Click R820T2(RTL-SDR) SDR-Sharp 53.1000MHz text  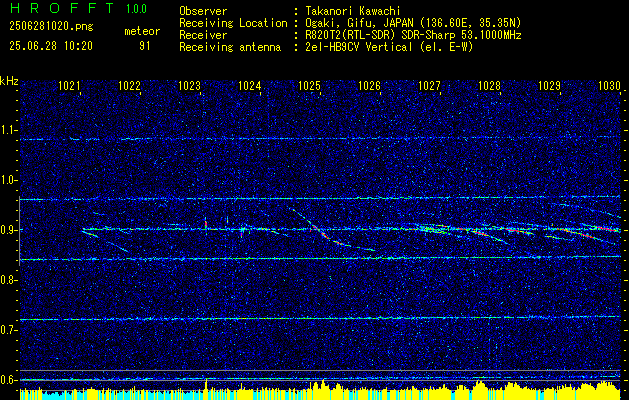tap(412, 35)
